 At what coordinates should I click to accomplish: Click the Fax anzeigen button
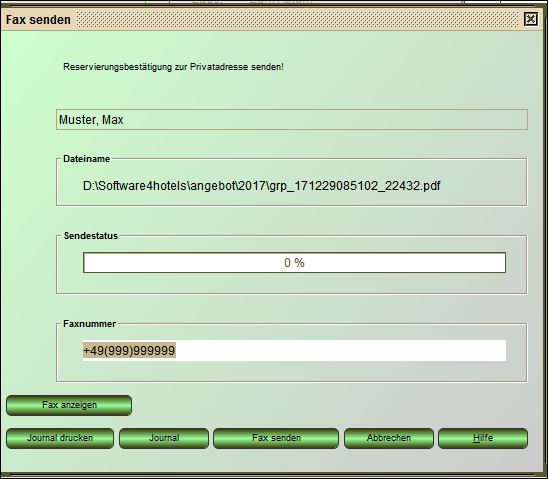click(69, 405)
